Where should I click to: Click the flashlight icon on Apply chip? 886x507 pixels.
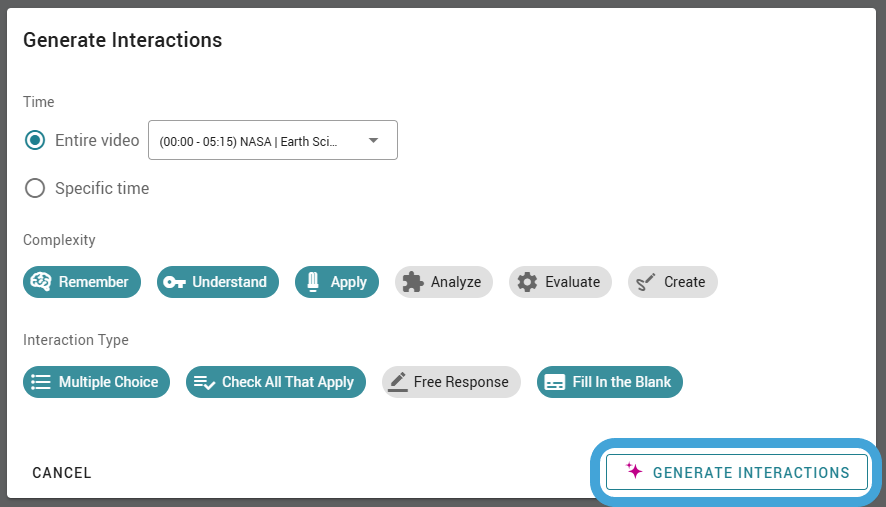coord(313,281)
